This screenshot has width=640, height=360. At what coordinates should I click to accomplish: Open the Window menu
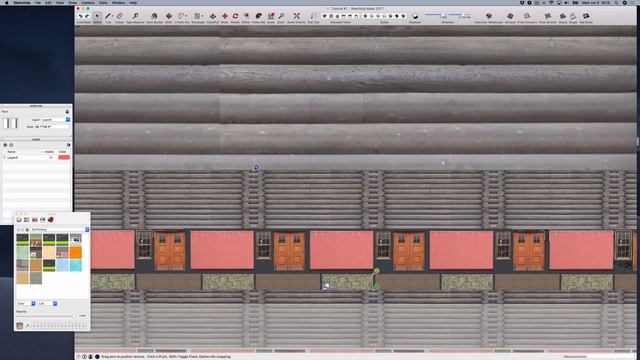(118, 2)
